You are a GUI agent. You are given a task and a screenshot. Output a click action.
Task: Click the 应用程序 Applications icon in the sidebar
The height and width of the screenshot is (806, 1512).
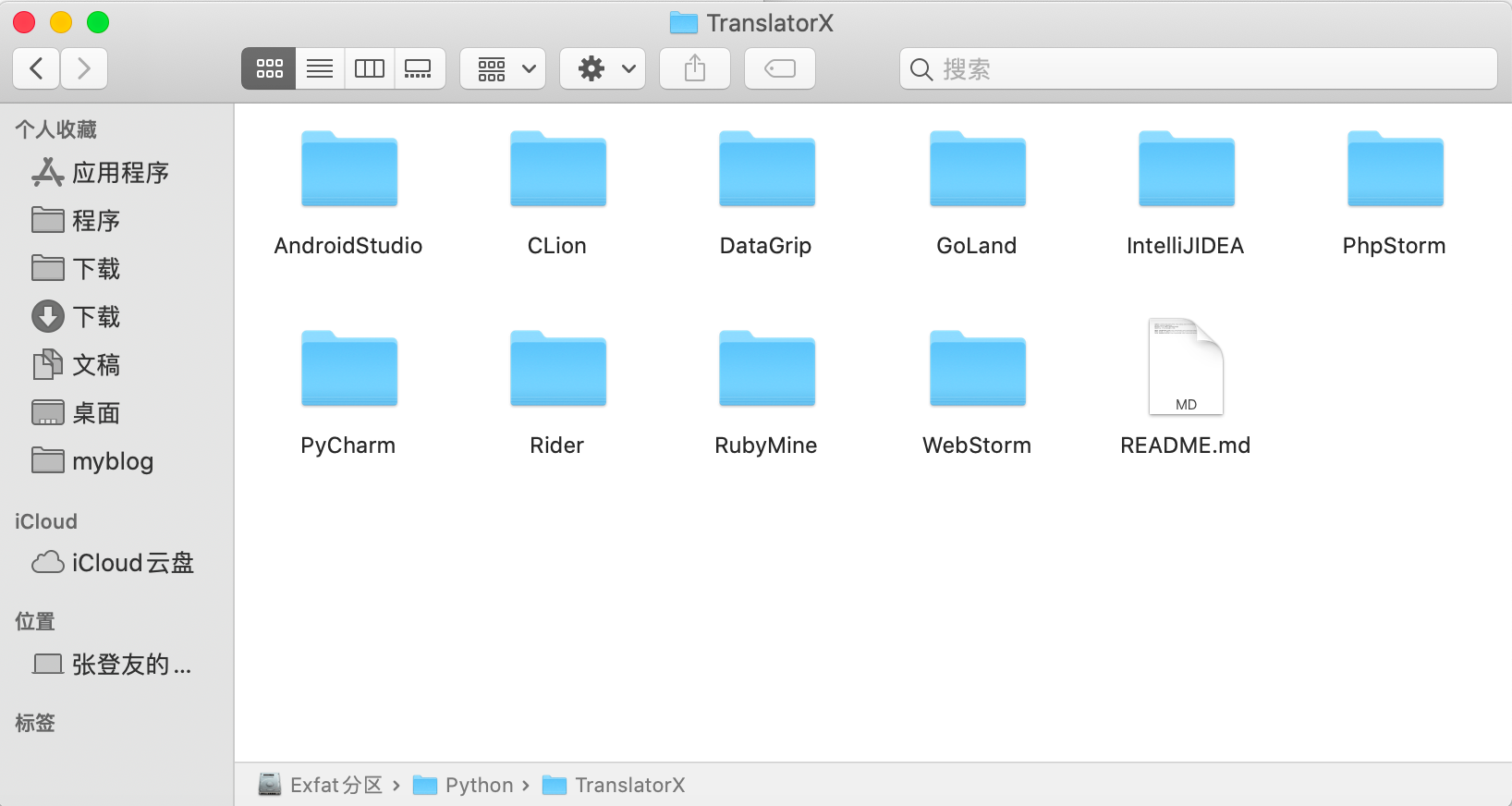click(48, 172)
